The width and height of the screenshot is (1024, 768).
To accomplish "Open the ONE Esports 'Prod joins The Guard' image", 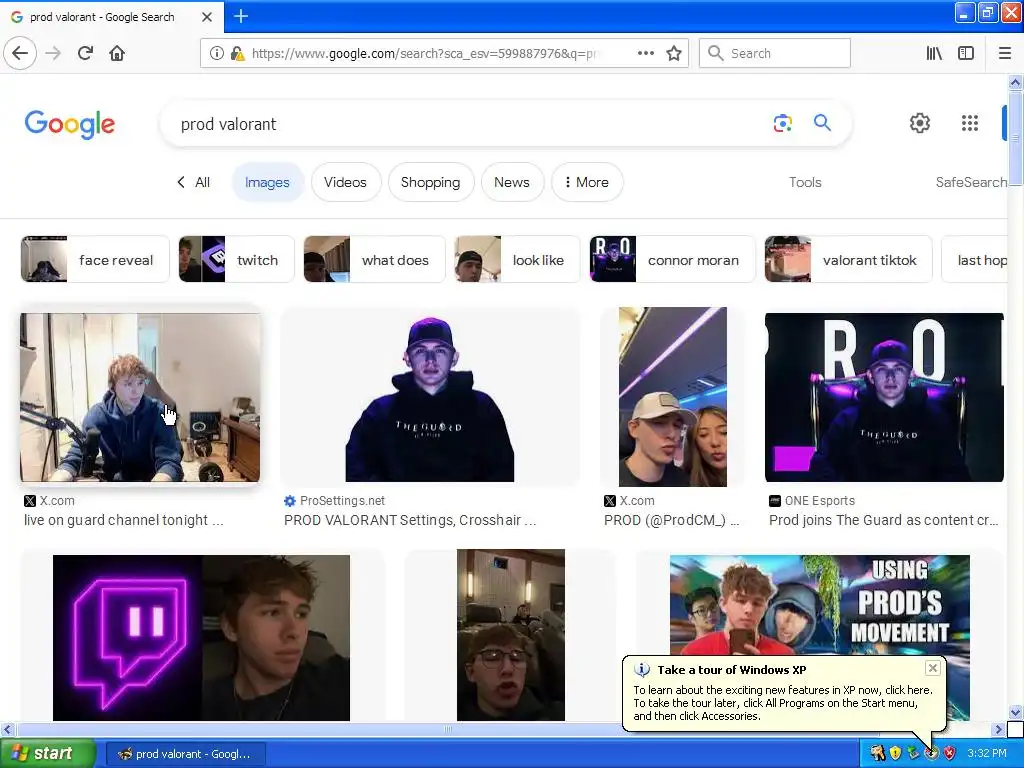I will point(884,398).
